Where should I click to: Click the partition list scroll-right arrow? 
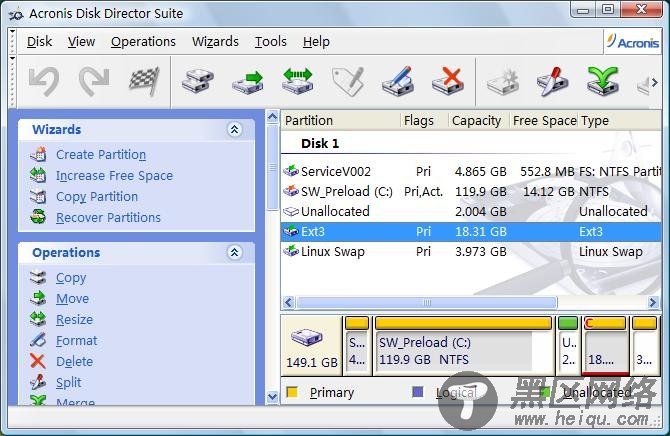653,303
